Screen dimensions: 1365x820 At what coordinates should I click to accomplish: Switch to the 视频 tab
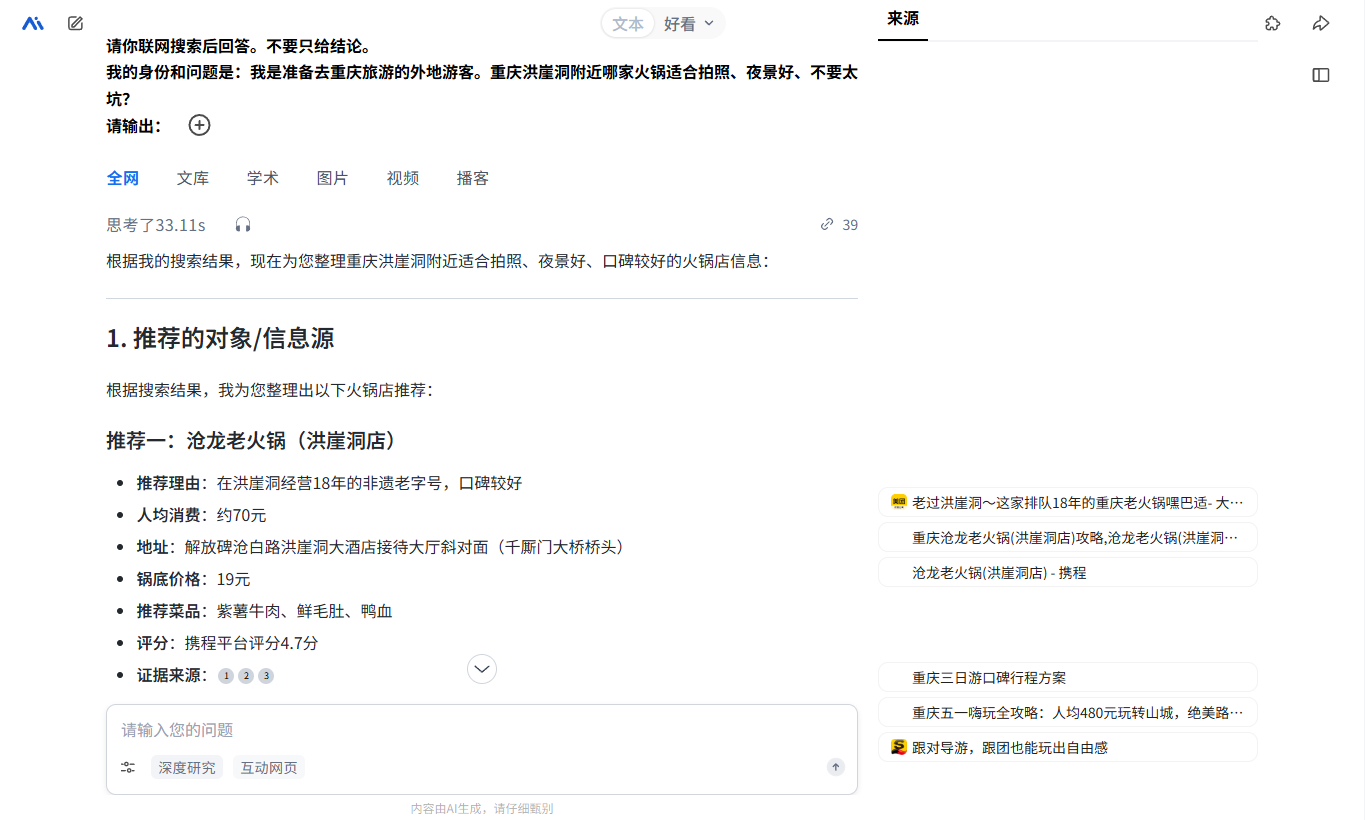point(403,178)
